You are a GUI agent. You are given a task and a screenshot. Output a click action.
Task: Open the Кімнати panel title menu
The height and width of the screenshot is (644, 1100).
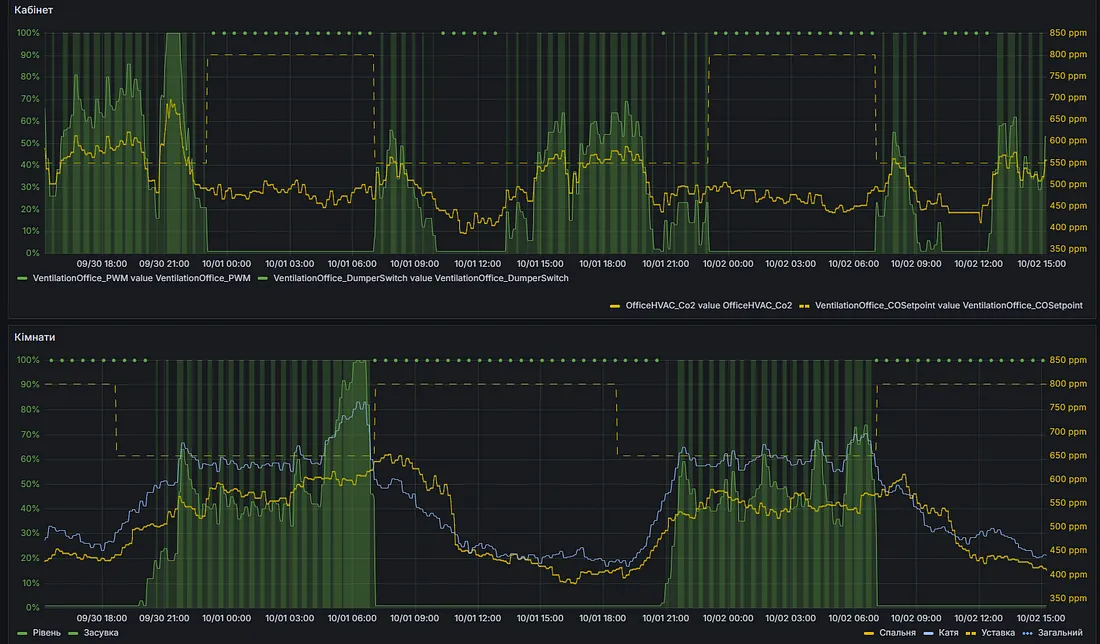pos(35,337)
